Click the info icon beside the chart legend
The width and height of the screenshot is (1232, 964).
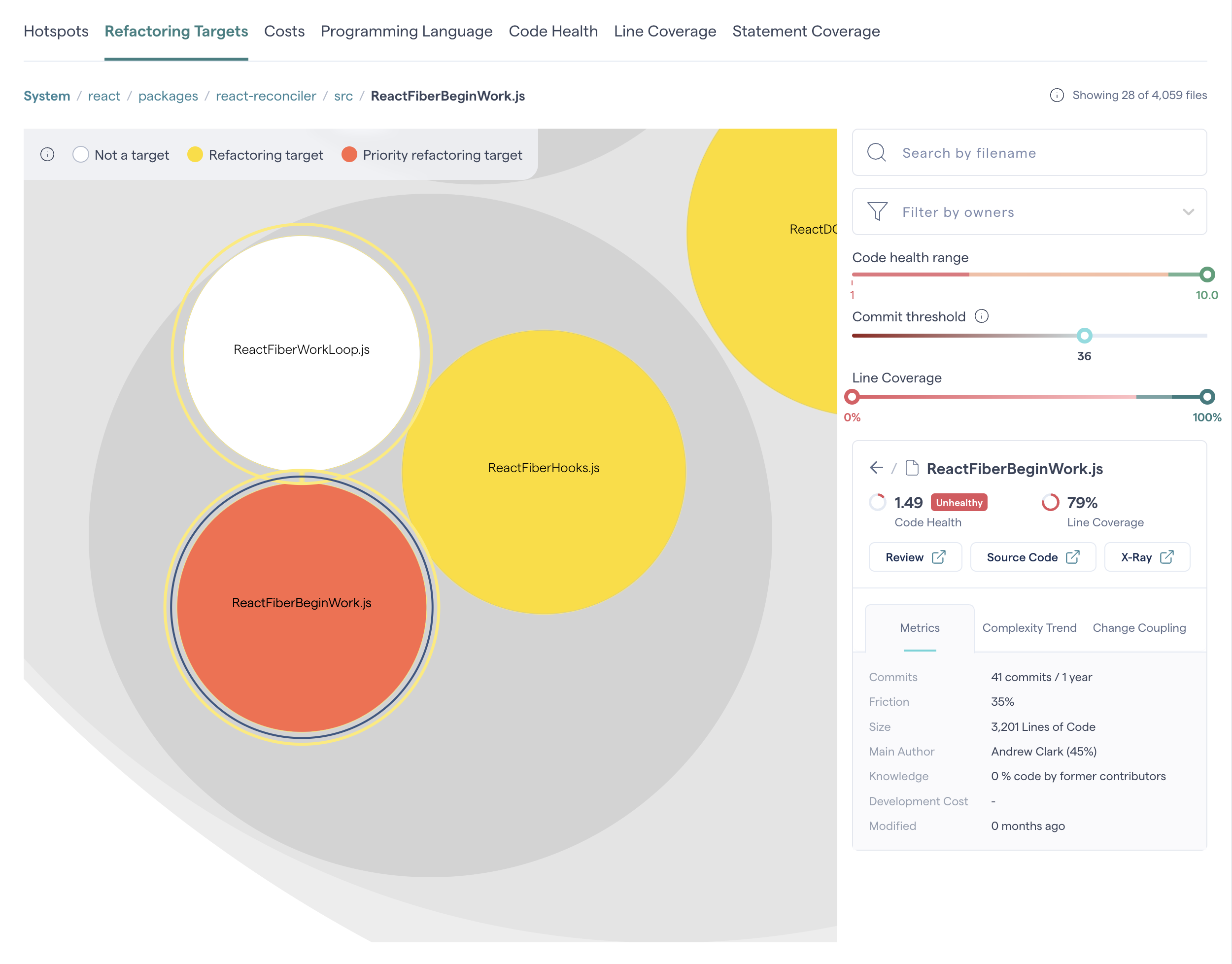[x=47, y=154]
